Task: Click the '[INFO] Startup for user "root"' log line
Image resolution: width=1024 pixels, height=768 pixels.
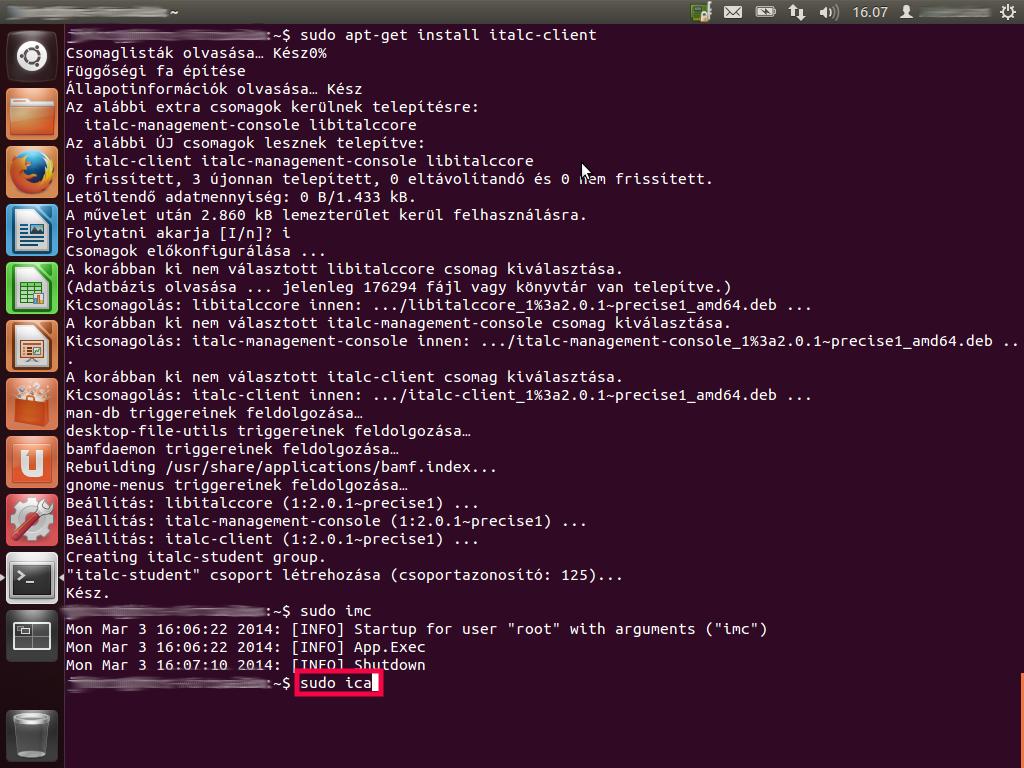Action: pos(417,630)
